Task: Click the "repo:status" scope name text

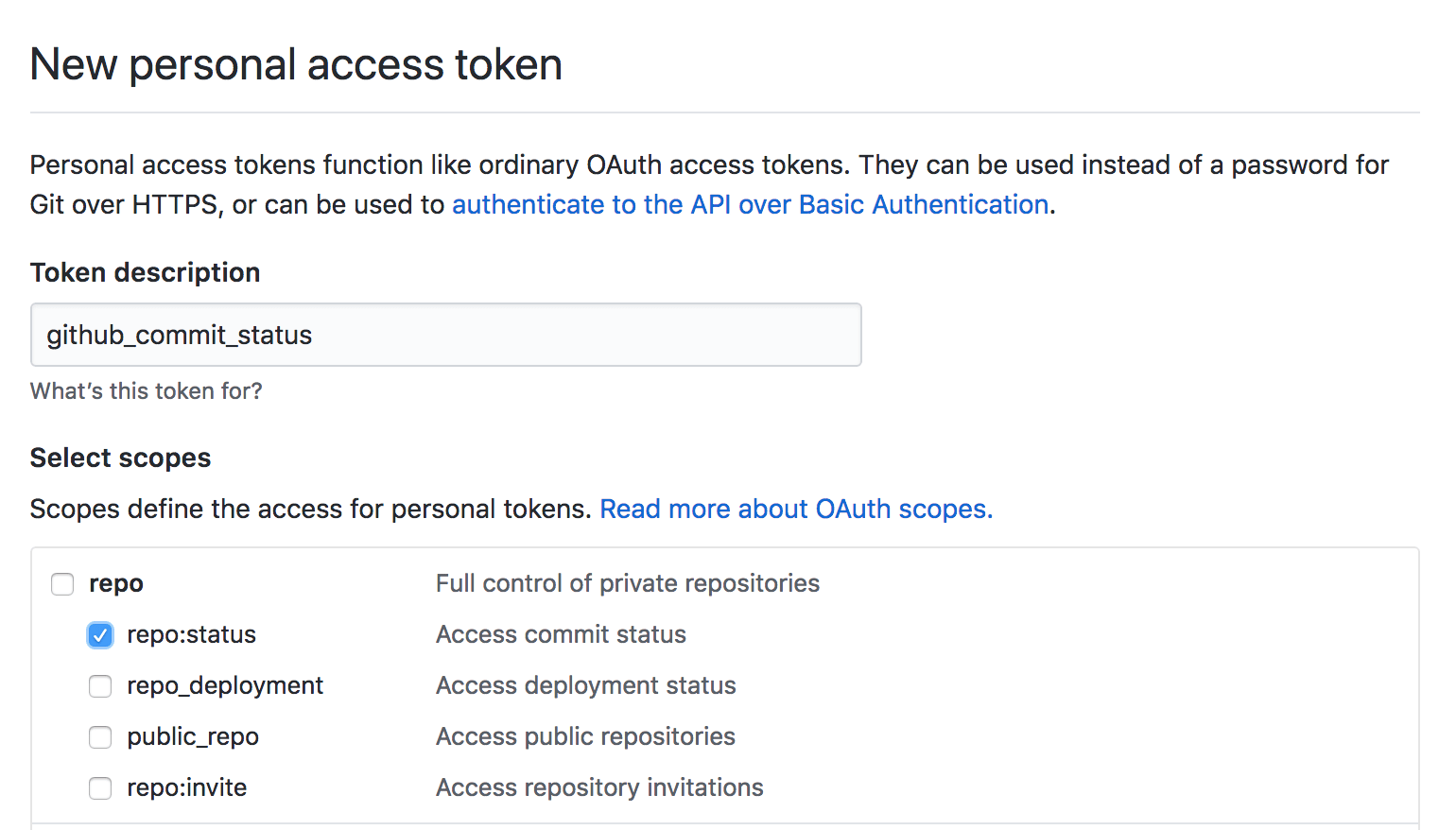Action: point(191,634)
